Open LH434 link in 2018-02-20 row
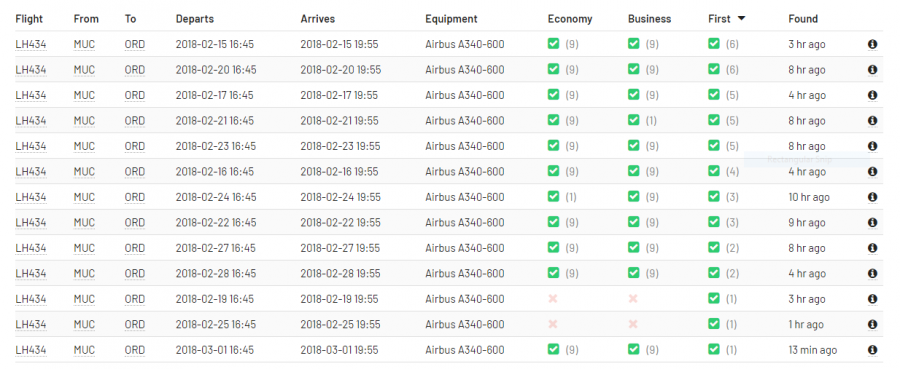Image resolution: width=900 pixels, height=369 pixels. click(31, 70)
